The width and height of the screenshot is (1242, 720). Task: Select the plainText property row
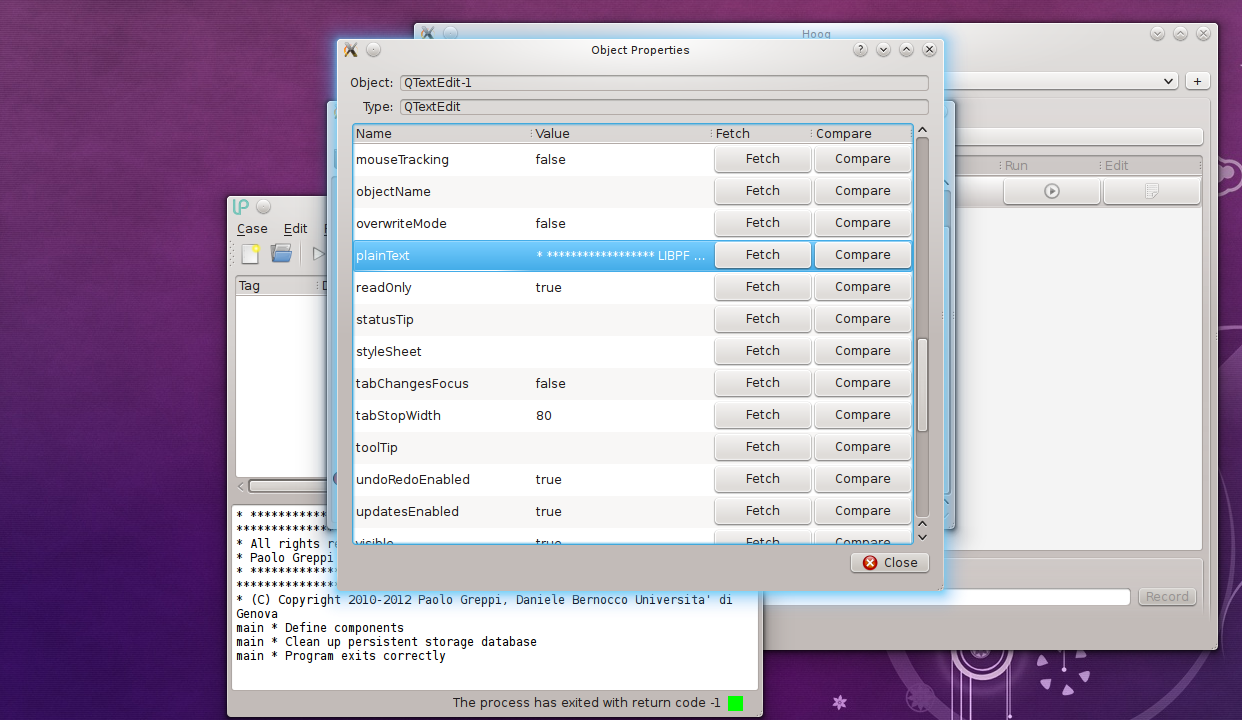(x=440, y=255)
